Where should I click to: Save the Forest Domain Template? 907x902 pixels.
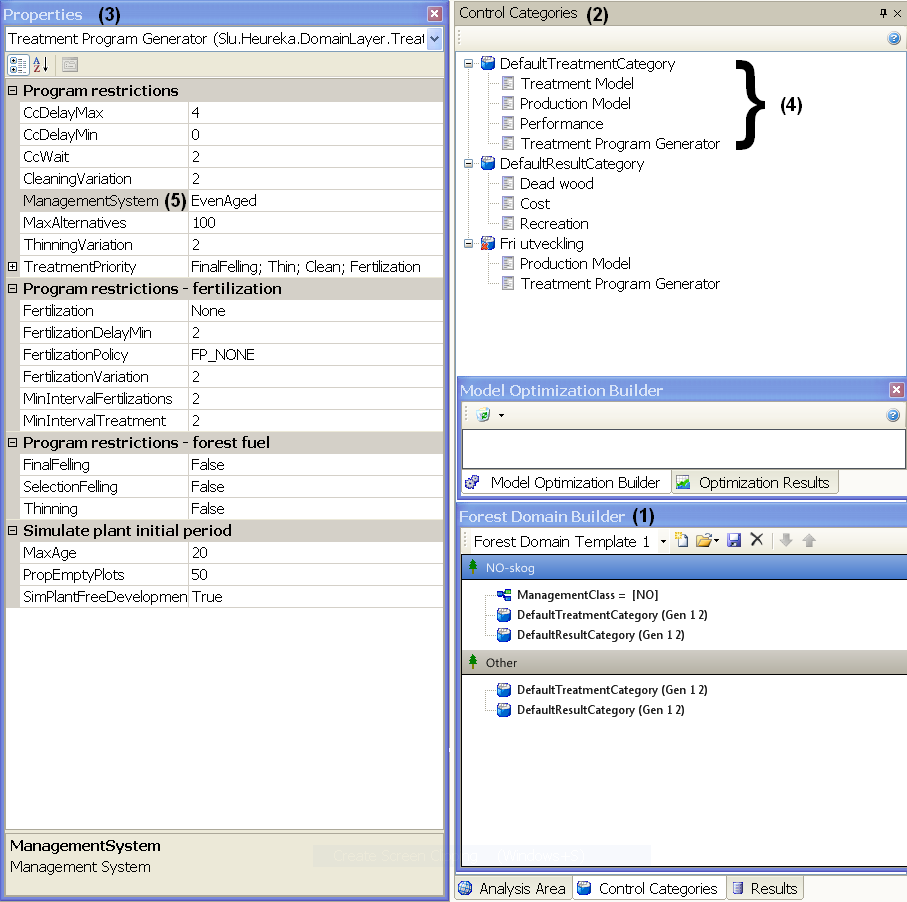click(x=734, y=540)
